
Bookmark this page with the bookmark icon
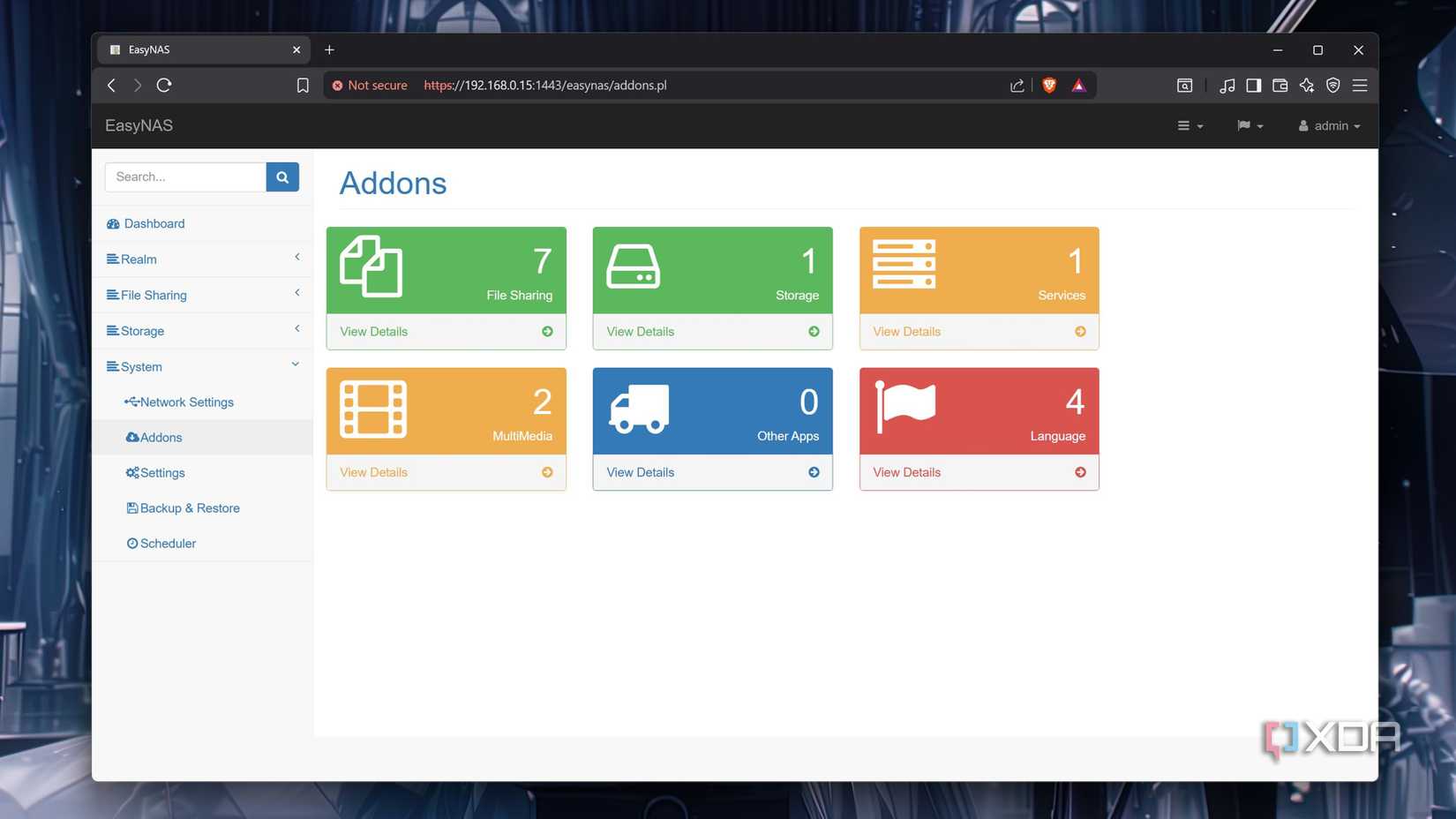[303, 86]
